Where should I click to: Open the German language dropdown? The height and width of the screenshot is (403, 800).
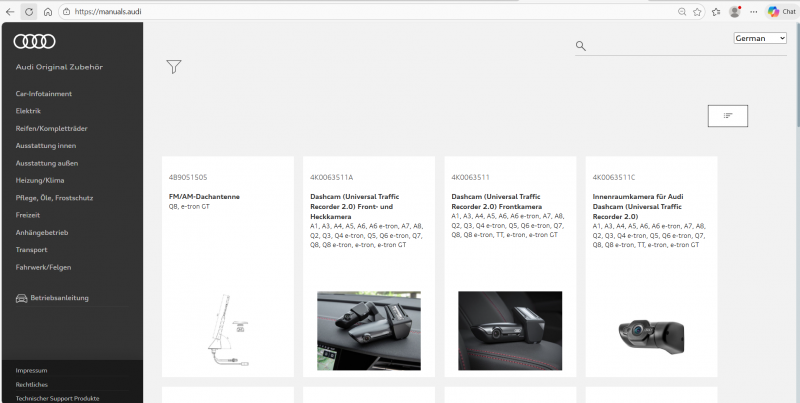[760, 38]
